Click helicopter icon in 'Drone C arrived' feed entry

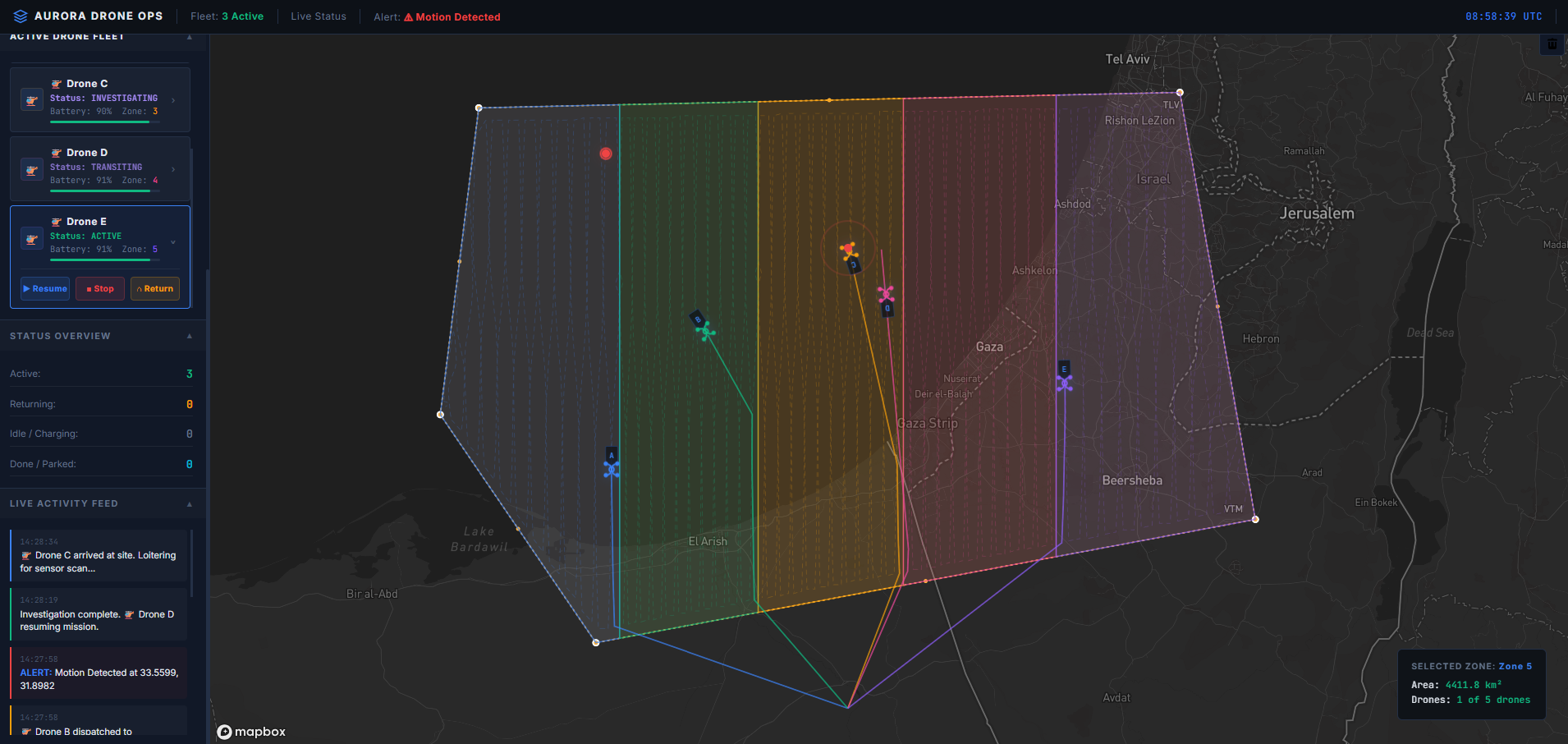(x=26, y=555)
